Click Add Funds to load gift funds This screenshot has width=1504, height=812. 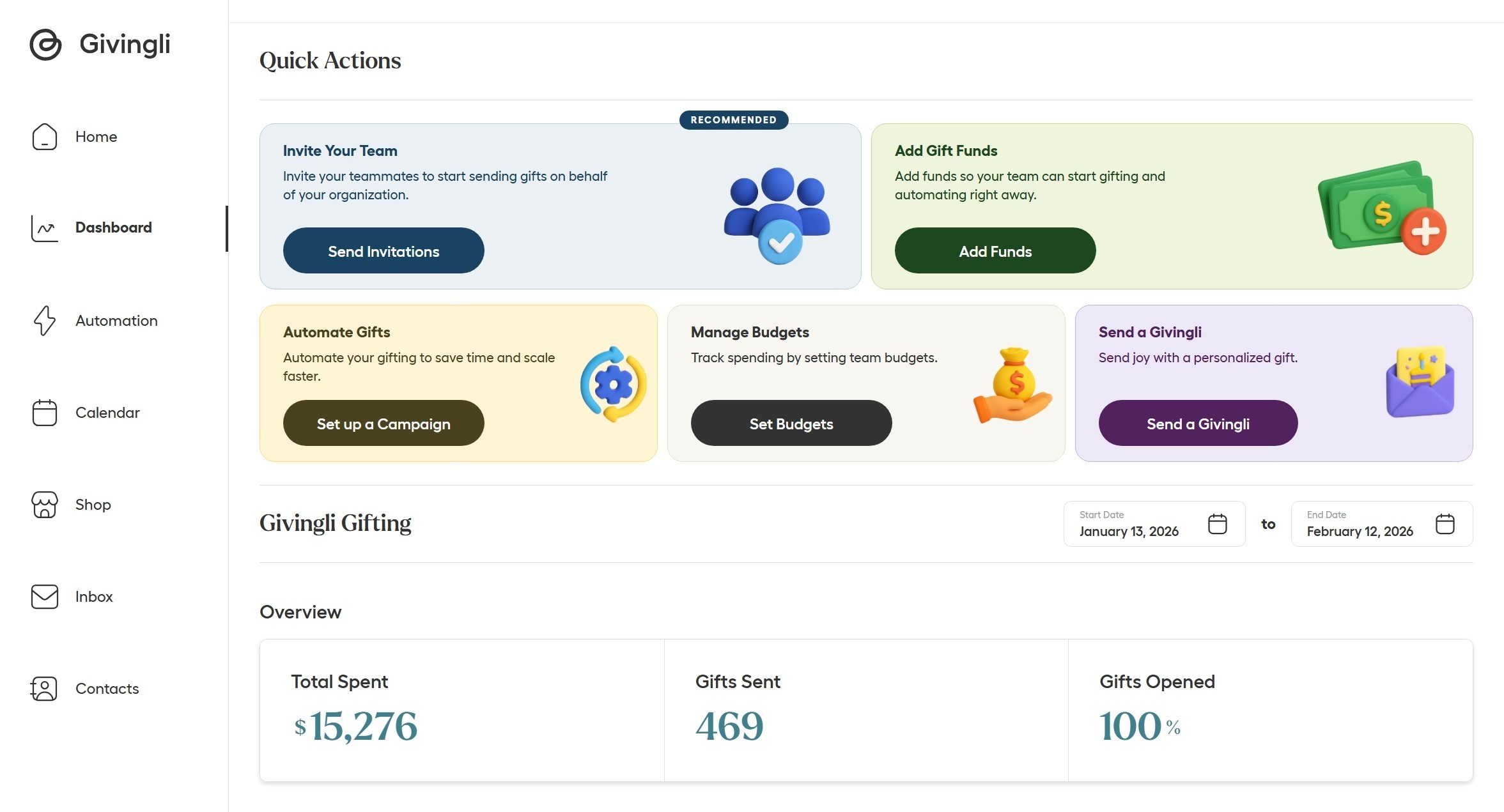pyautogui.click(x=995, y=250)
